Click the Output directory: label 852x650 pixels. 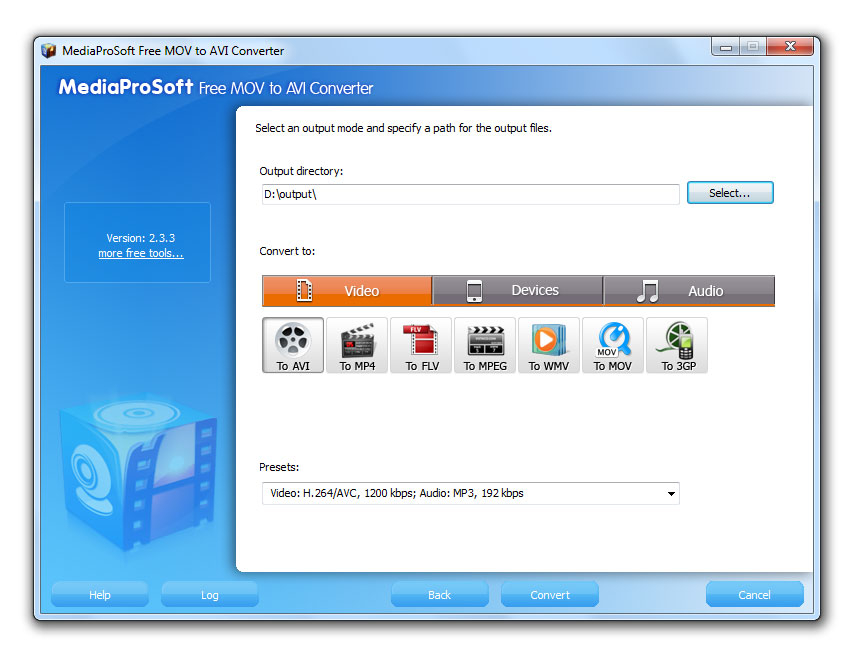tap(301, 171)
